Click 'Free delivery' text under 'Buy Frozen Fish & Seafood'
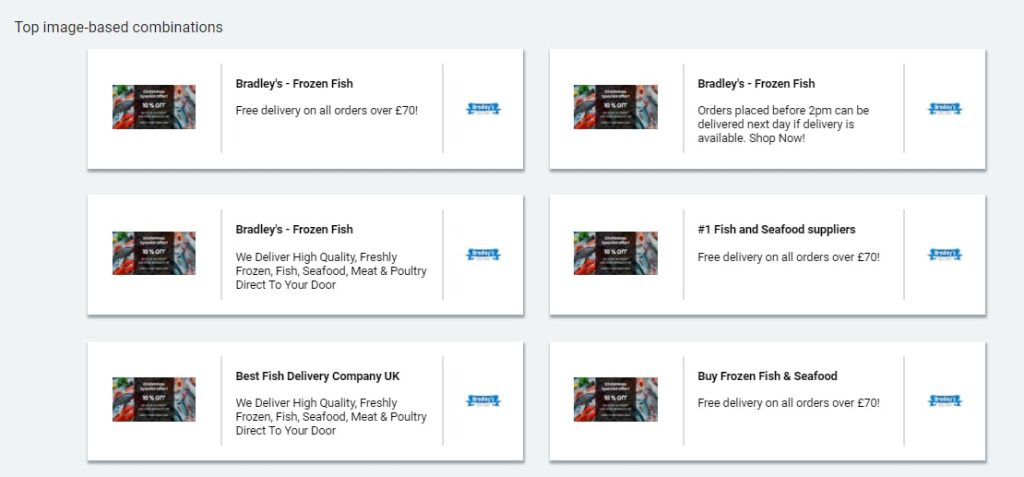The width and height of the screenshot is (1024, 477). click(788, 403)
